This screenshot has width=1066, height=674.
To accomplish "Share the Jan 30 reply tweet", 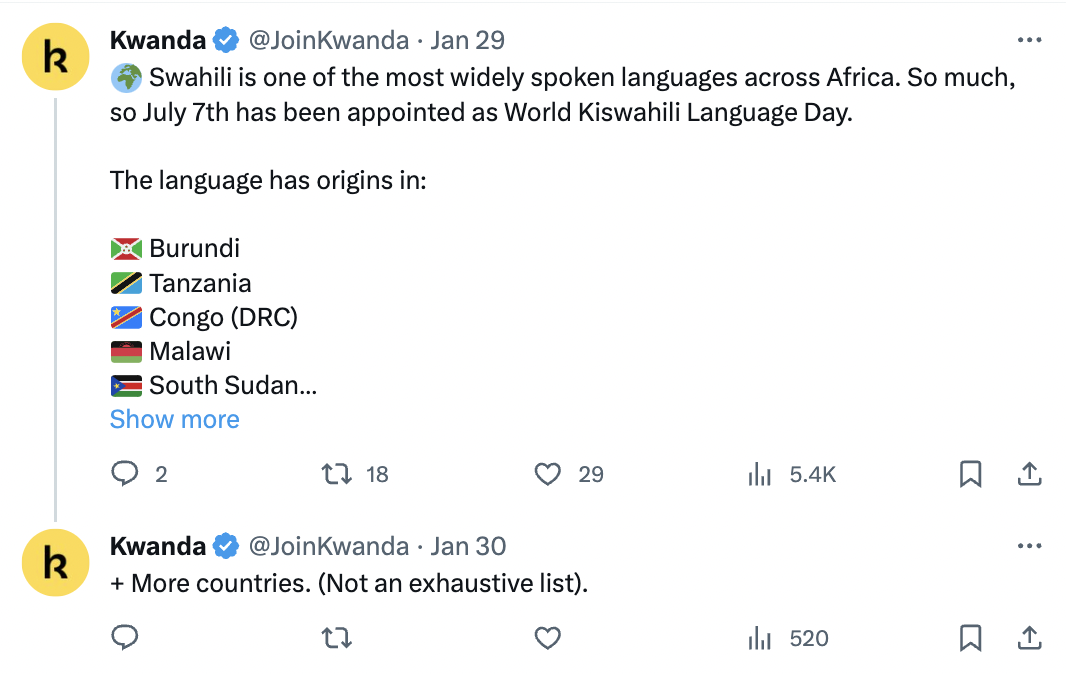I will pyautogui.click(x=1029, y=638).
